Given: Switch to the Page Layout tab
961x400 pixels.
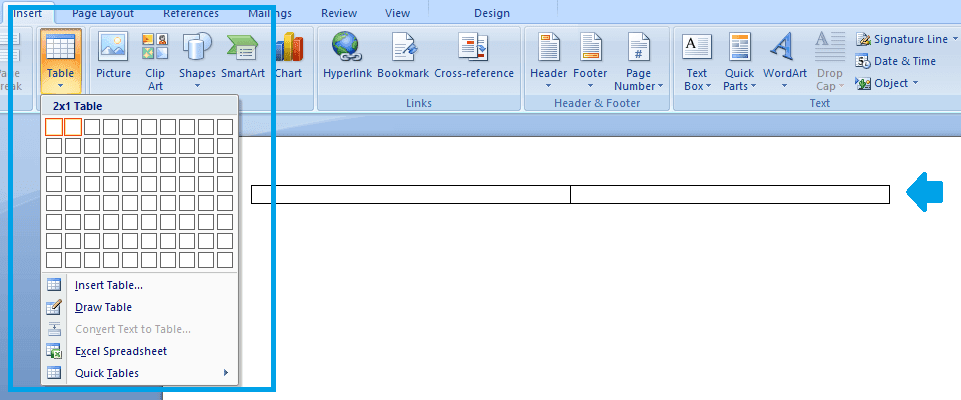Looking at the screenshot, I should (102, 13).
